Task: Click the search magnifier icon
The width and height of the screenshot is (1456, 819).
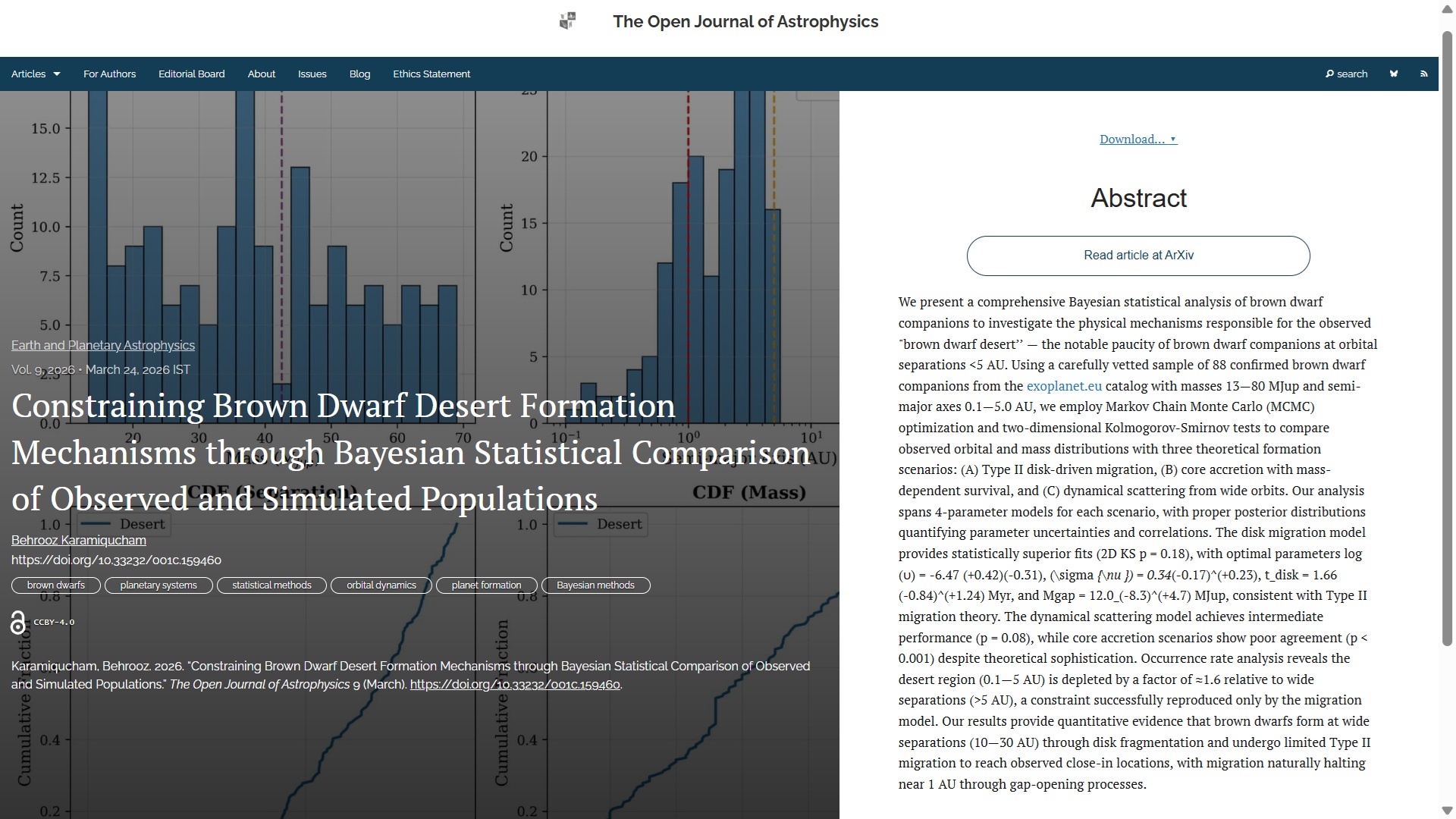Action: point(1329,74)
